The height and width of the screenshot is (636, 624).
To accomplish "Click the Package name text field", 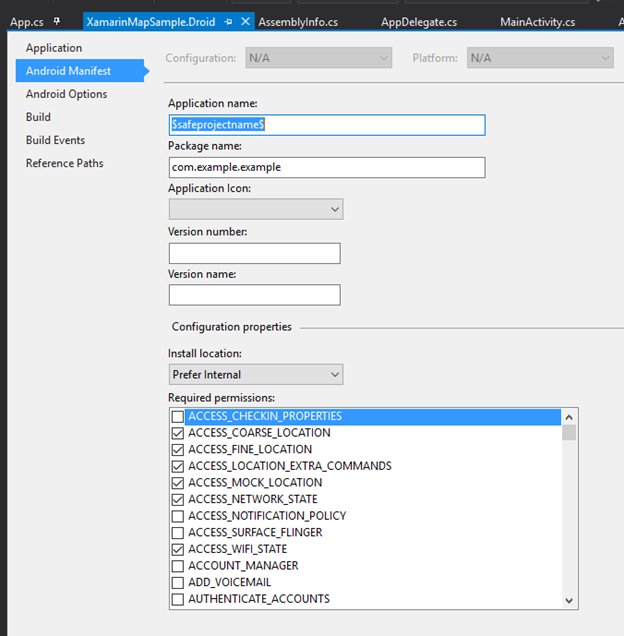I will tap(327, 168).
